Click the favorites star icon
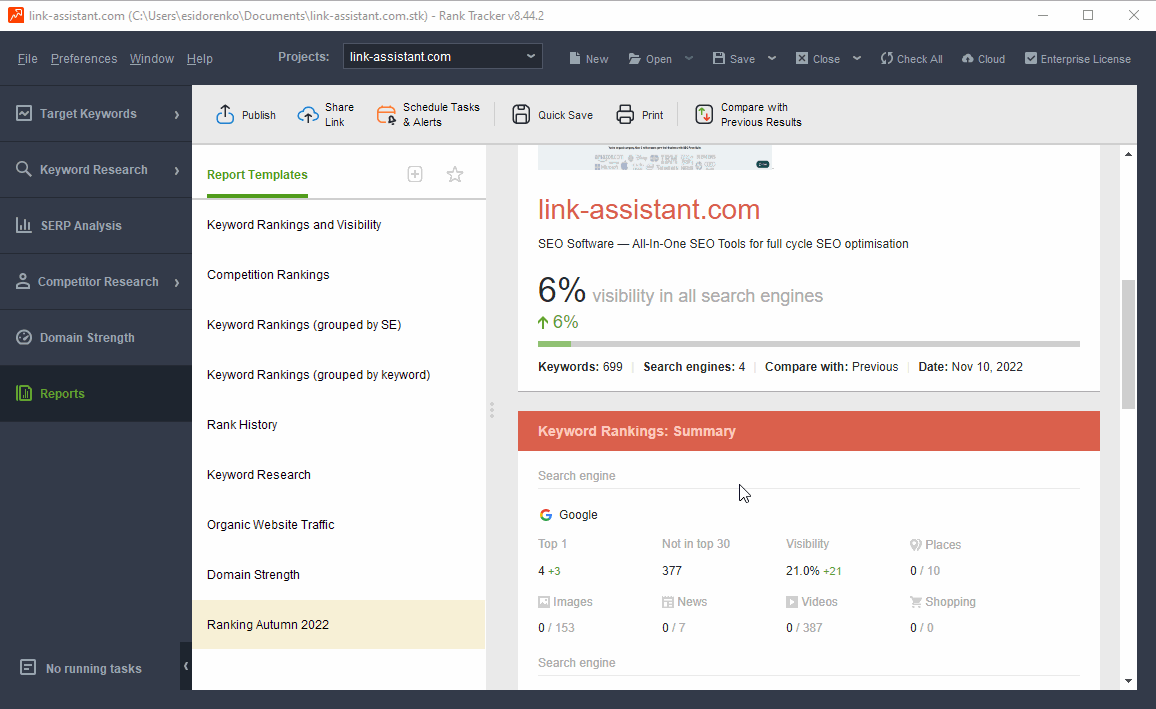The width and height of the screenshot is (1156, 709). point(455,175)
